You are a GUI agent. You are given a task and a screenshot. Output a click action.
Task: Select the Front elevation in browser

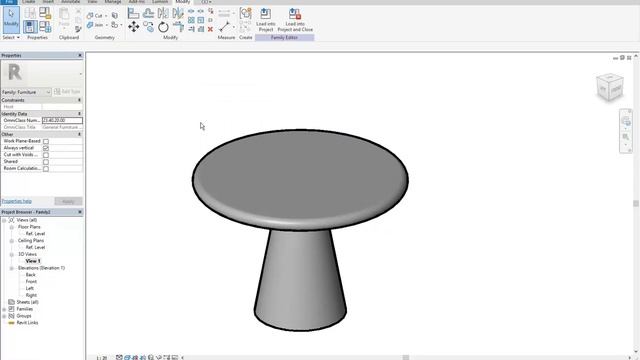click(x=31, y=282)
